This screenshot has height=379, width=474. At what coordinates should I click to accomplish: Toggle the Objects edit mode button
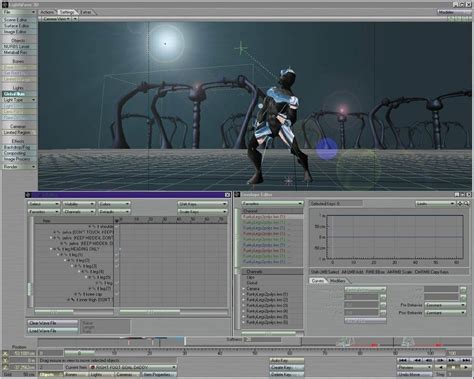tap(50, 374)
